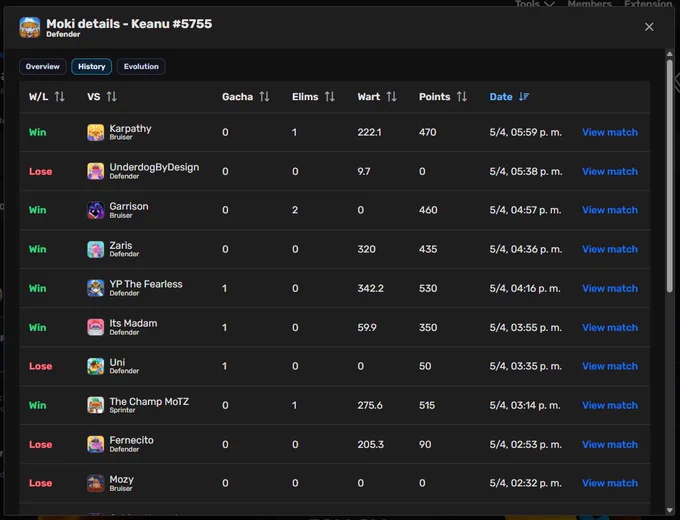Screen dimensions: 680x520
Task: View match against Its Madam
Action: point(610,327)
